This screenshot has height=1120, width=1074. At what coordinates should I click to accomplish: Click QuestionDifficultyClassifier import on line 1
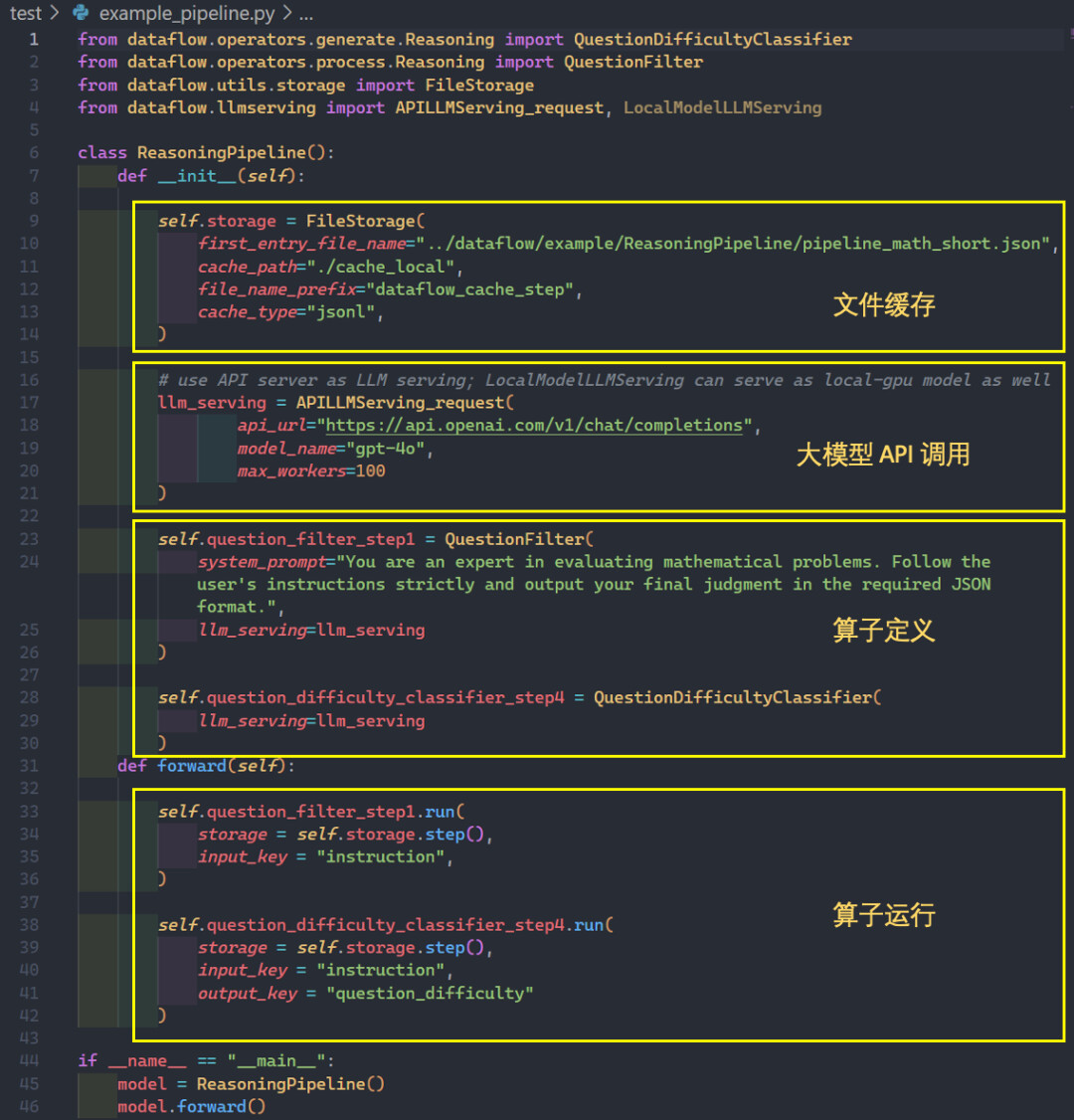[x=712, y=39]
